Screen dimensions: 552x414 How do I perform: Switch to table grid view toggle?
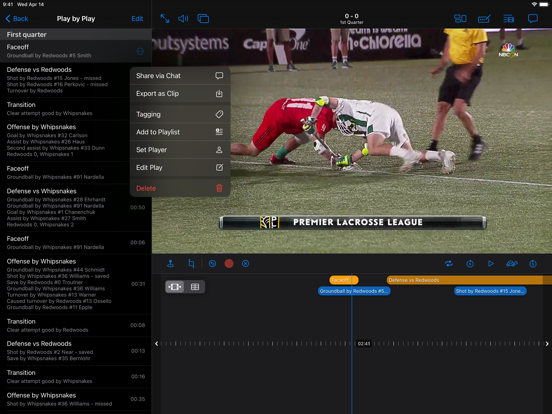[195, 287]
